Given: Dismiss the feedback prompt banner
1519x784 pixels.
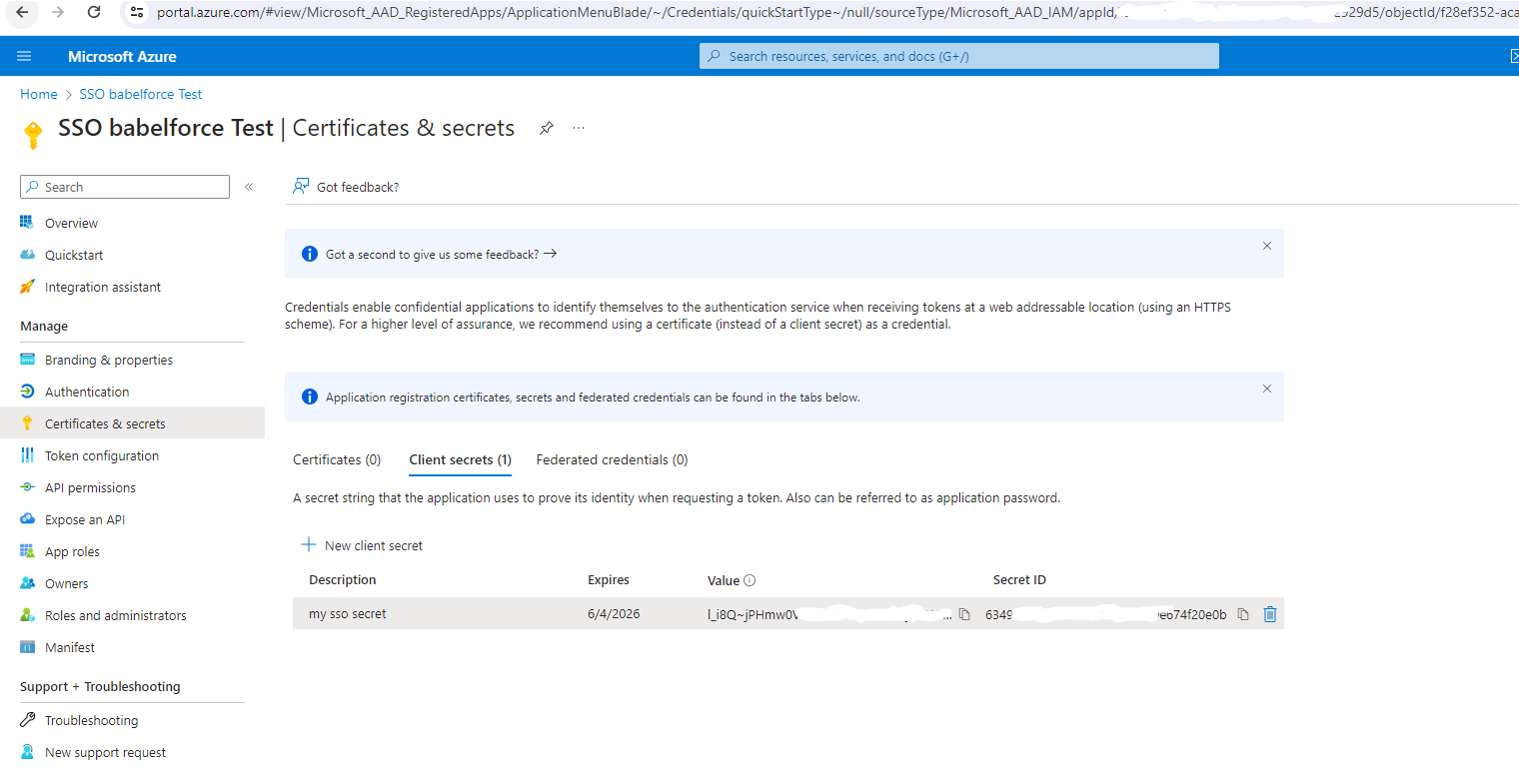Looking at the screenshot, I should [1267, 246].
